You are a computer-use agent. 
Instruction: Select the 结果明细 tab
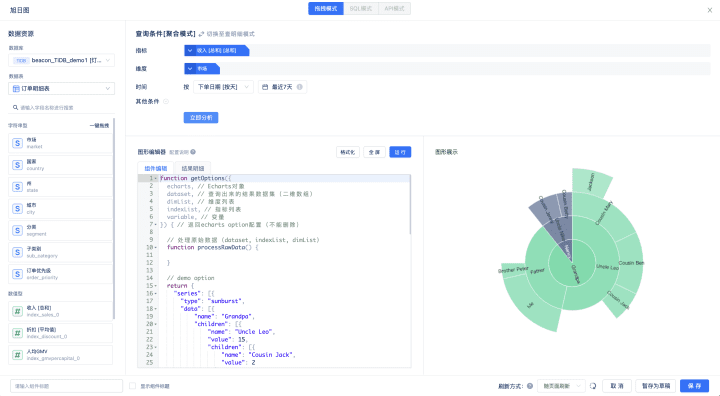(193, 168)
